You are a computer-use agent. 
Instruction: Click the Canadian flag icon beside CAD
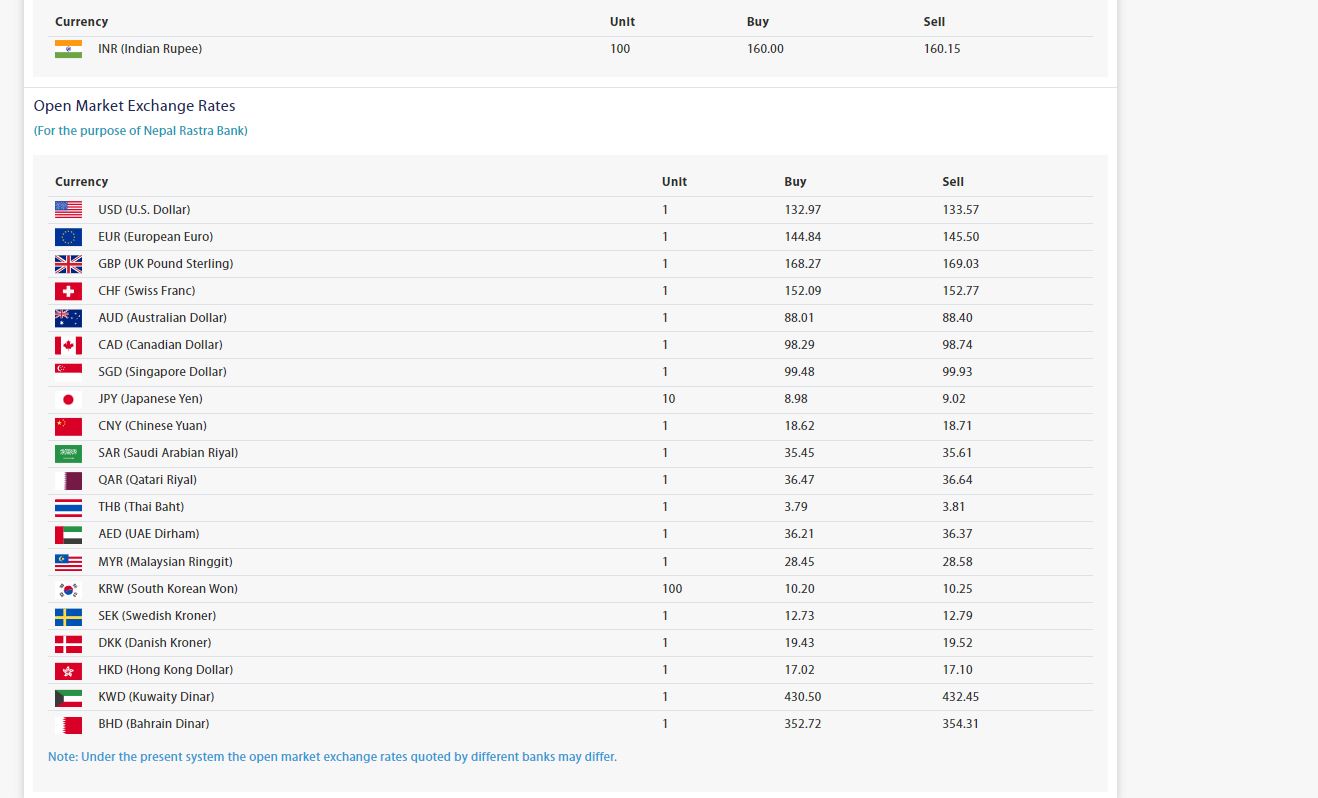(x=68, y=345)
